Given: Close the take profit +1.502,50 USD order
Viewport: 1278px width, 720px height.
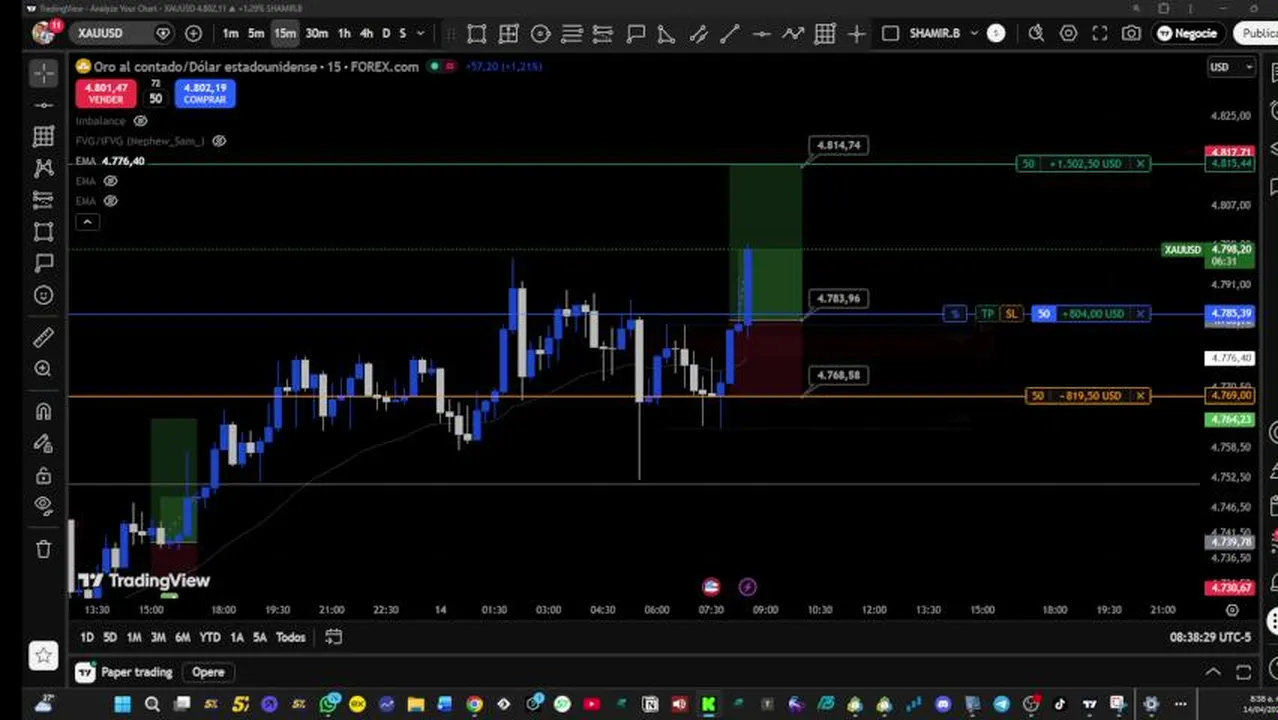Looking at the screenshot, I should 1140,163.
